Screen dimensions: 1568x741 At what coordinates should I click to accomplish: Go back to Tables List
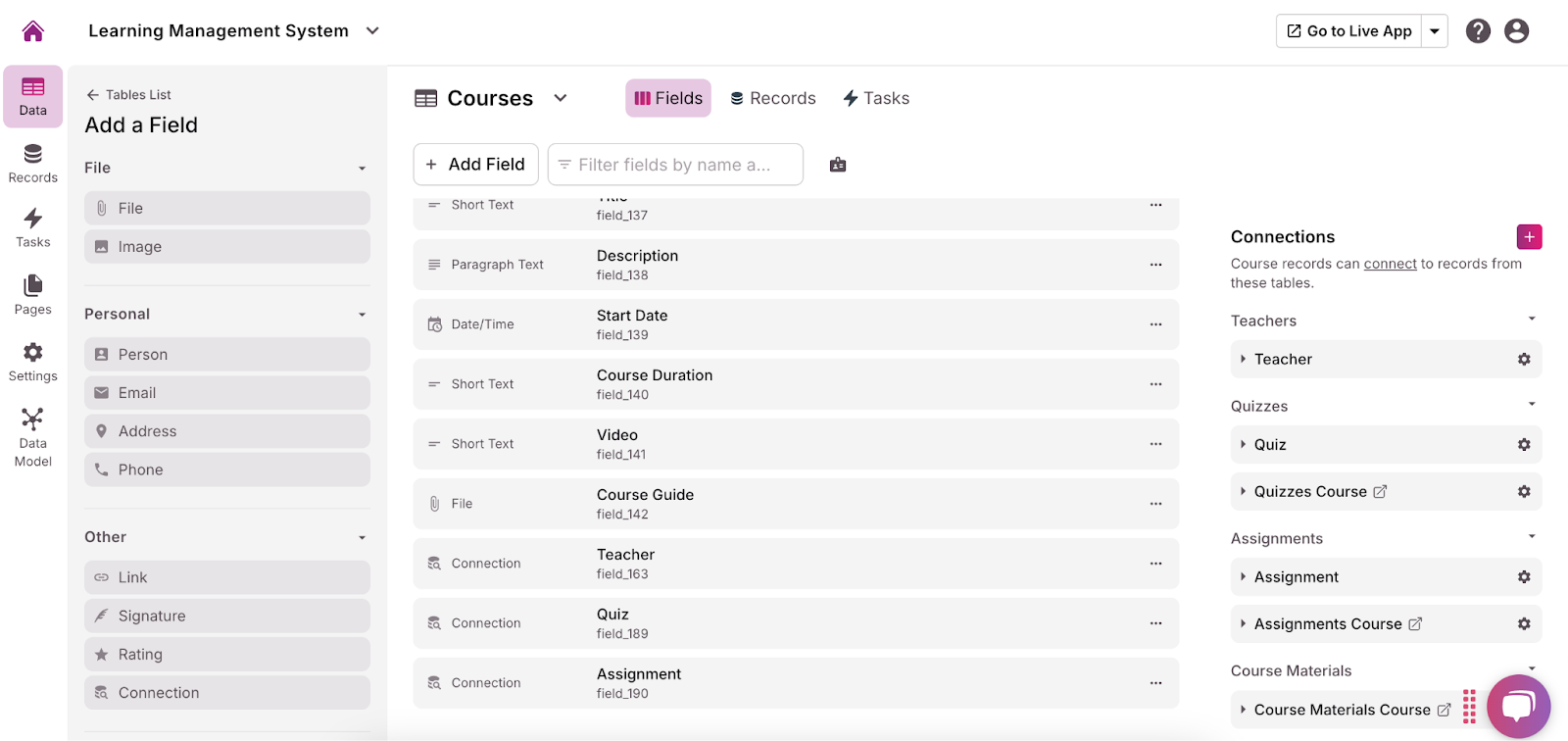(128, 95)
